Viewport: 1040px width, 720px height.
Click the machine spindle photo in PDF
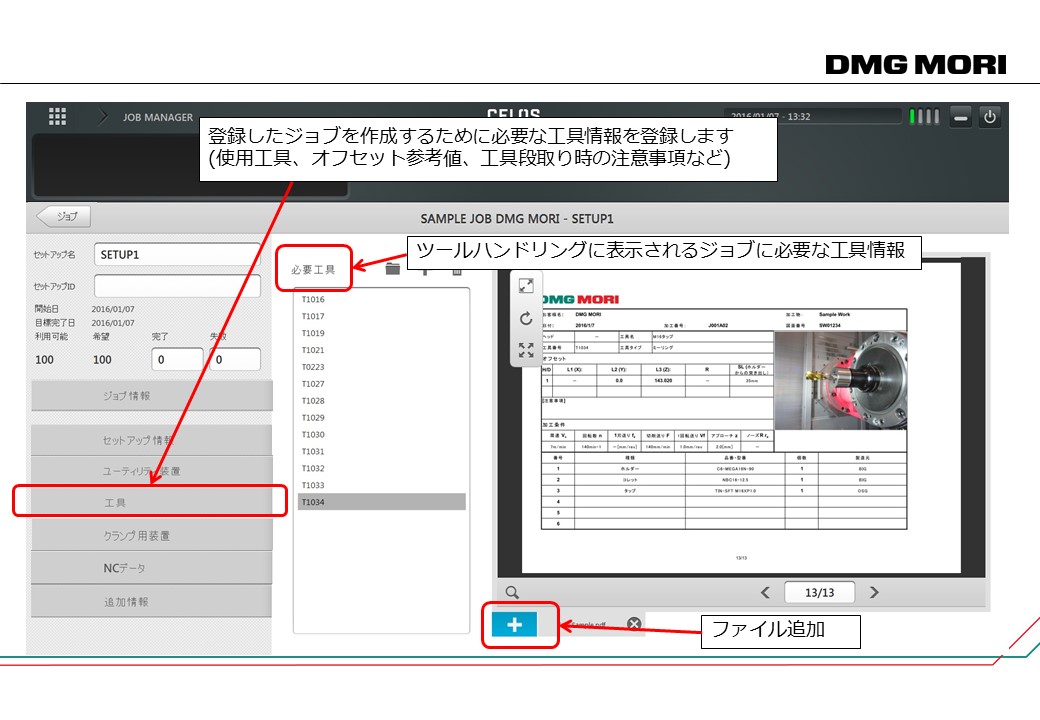[x=840, y=381]
